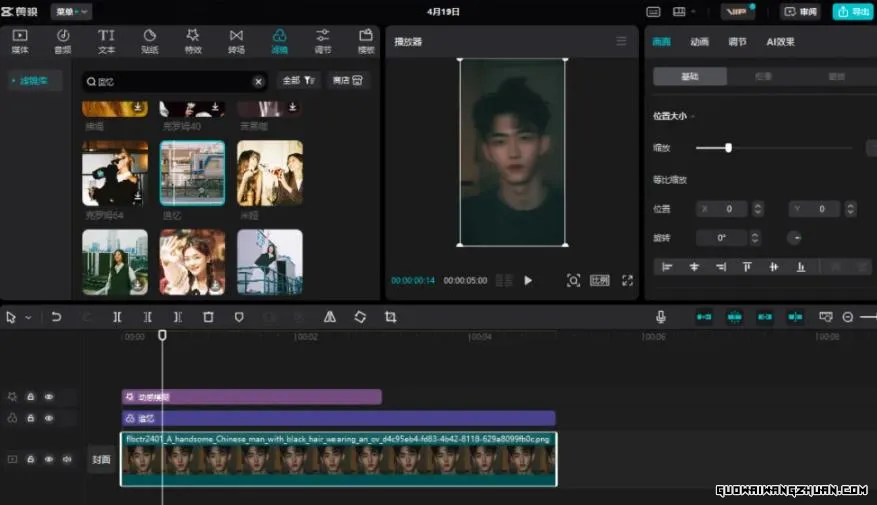Align clip to vertical center
This screenshot has width=877, height=505.
[x=774, y=267]
